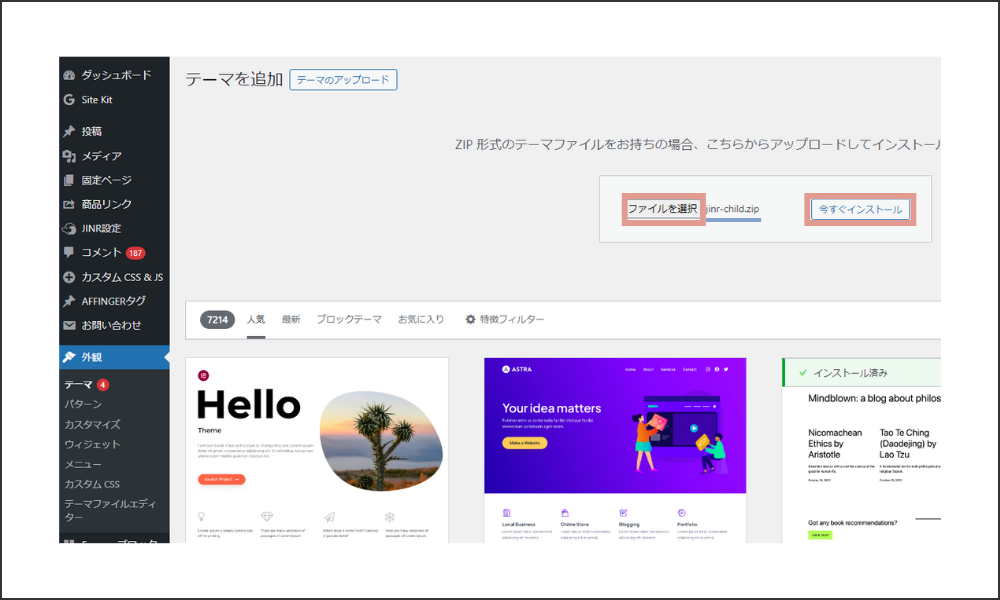Select the 外観 menu
Image resolution: width=1000 pixels, height=600 pixels.
click(114, 357)
